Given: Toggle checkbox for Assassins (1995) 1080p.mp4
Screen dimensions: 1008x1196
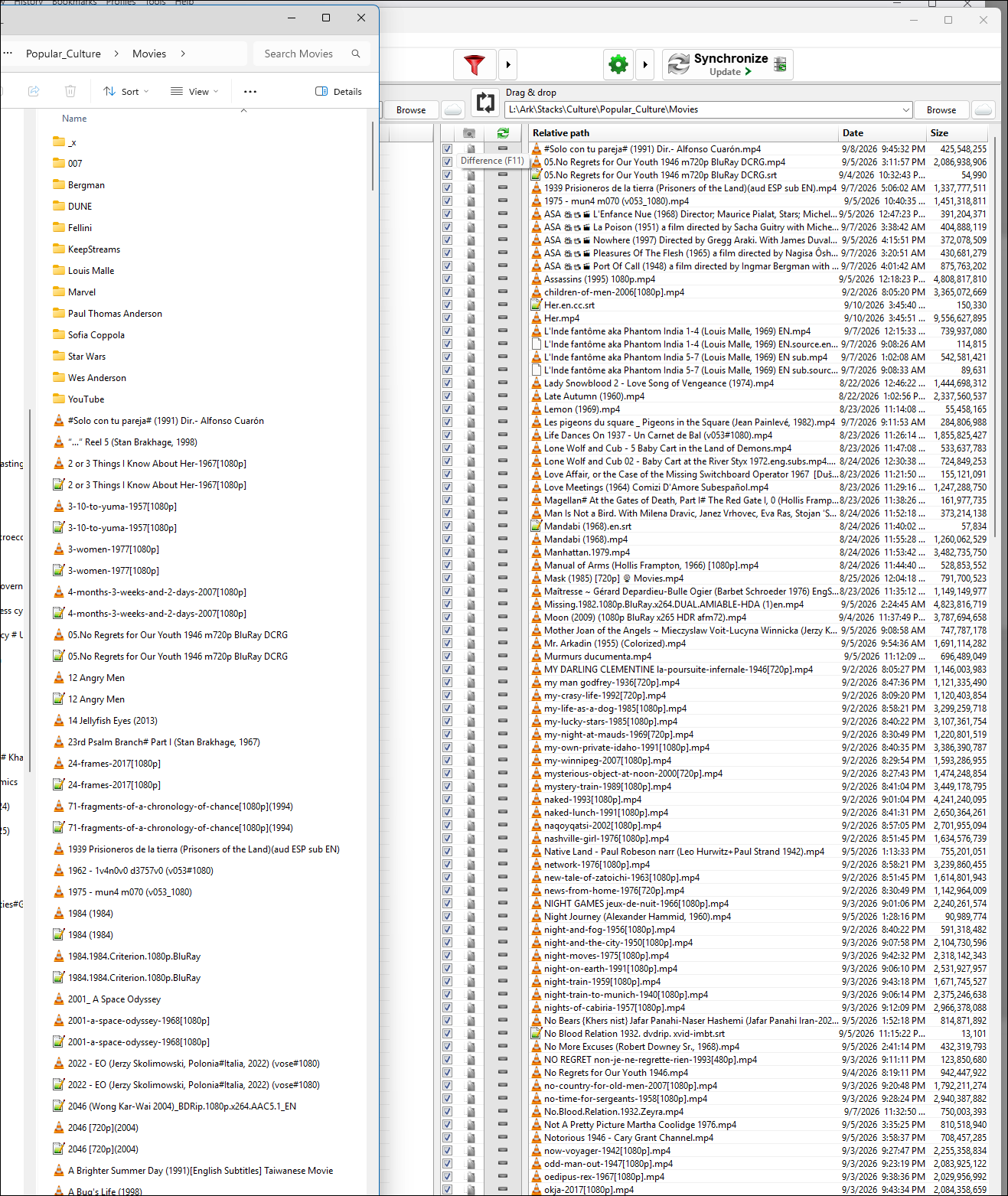Looking at the screenshot, I should click(447, 279).
